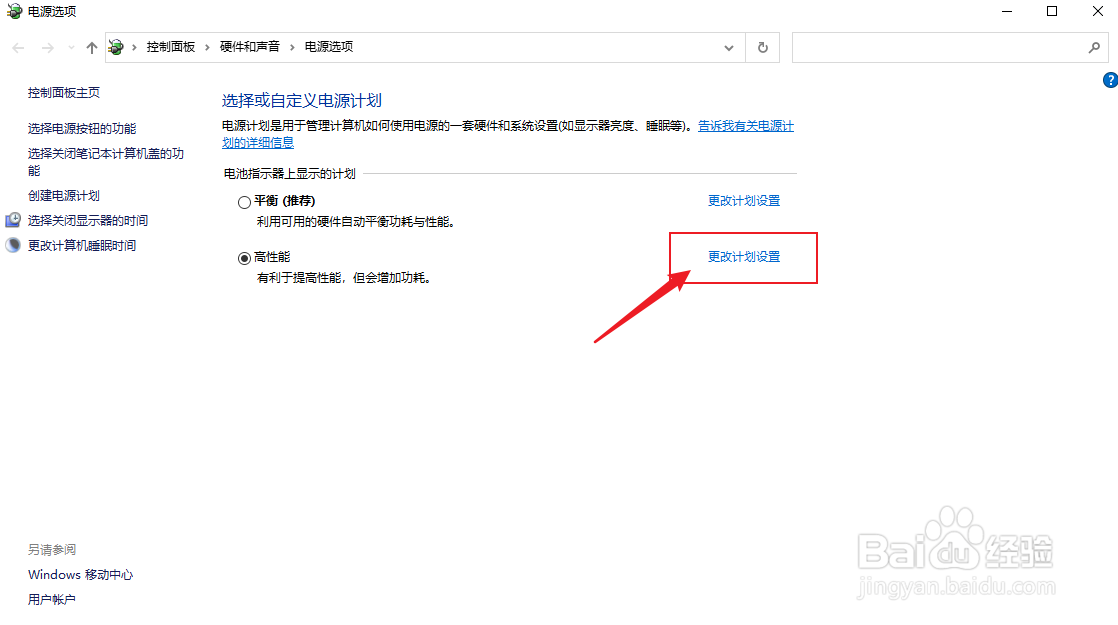Click the refresh icon in address bar

coord(762,46)
